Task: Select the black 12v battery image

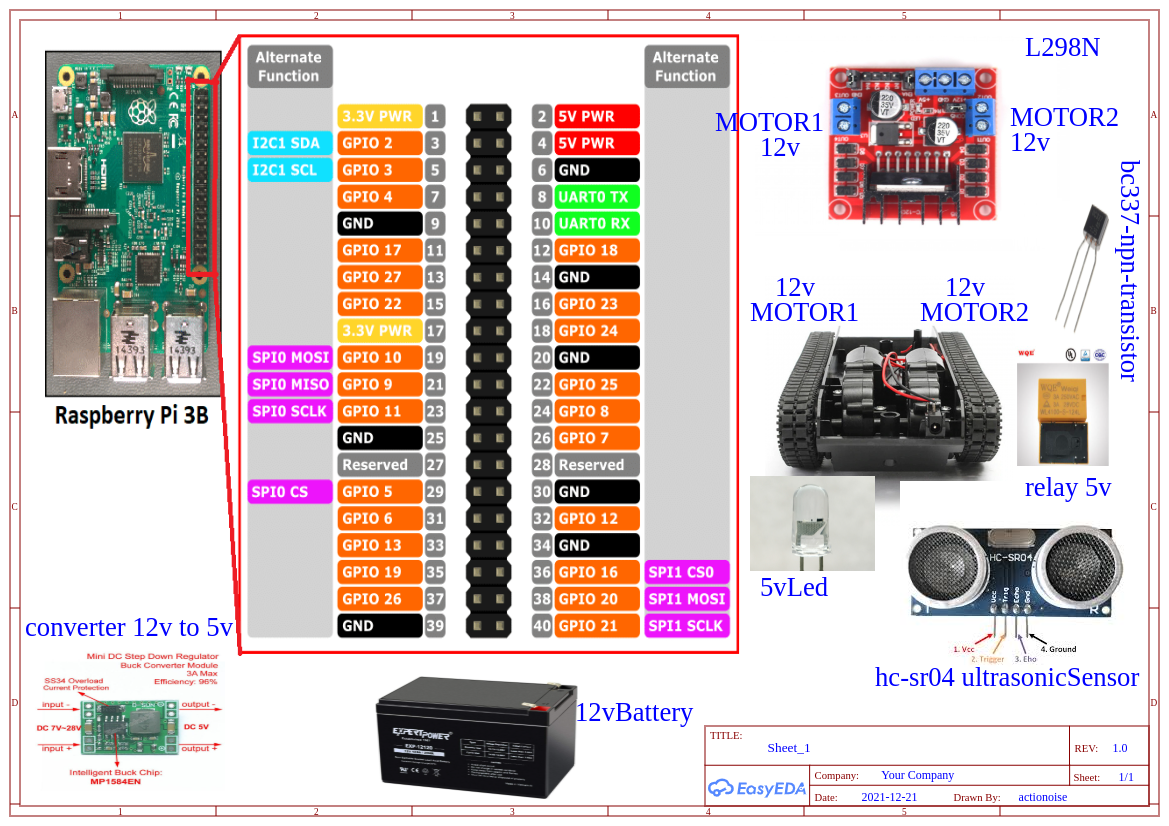Action: click(x=476, y=737)
